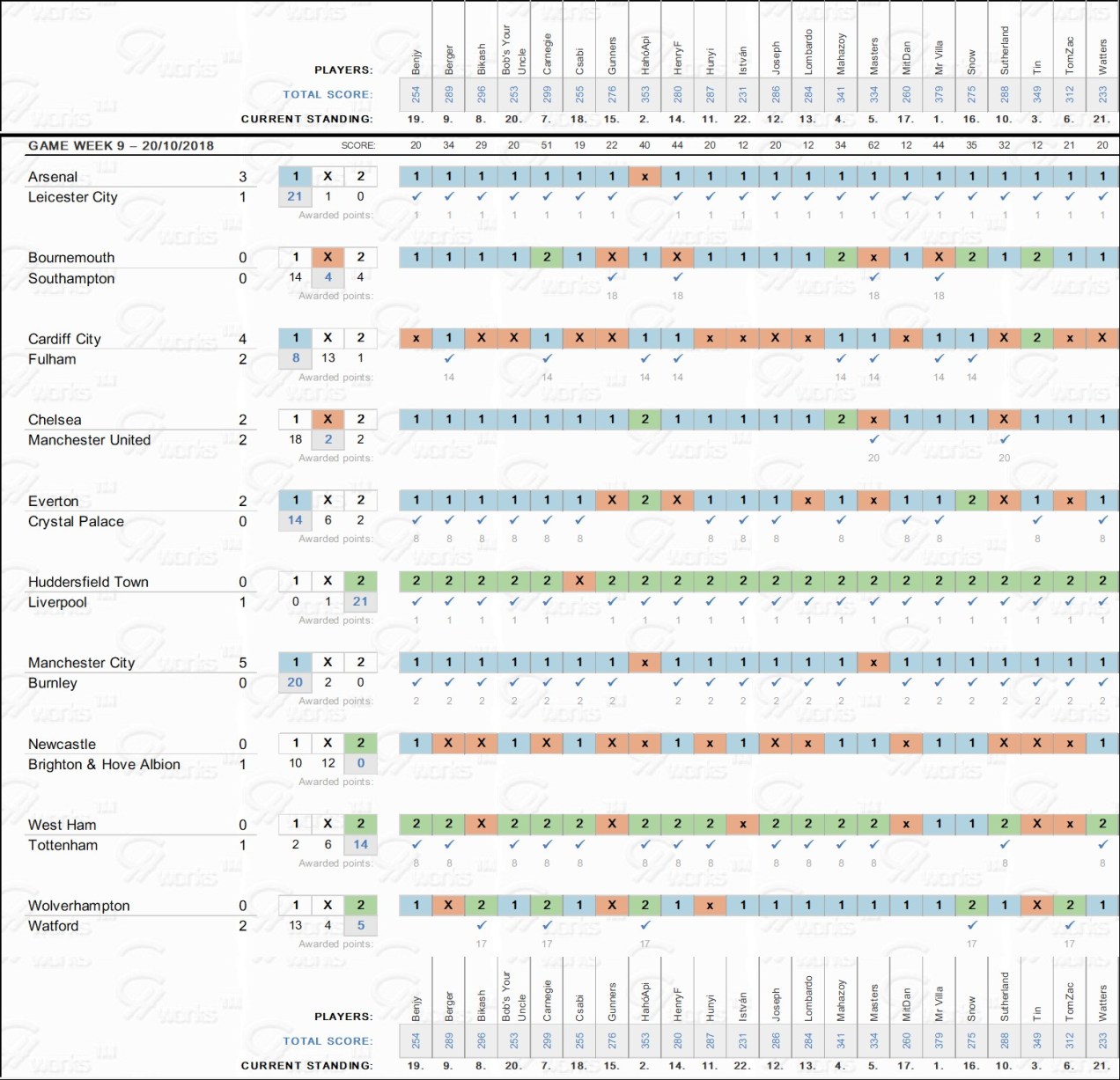Image resolution: width=1120 pixels, height=1080 pixels.
Task: Click the Brighton & Hove Albion team name
Action: pos(104,764)
